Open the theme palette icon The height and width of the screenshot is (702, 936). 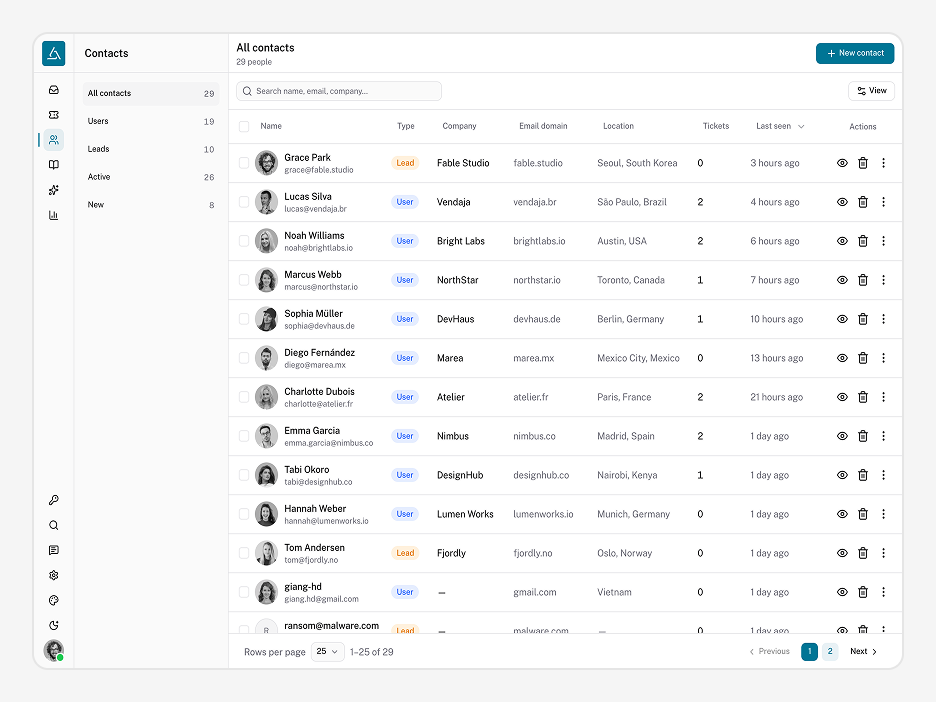click(x=54, y=601)
